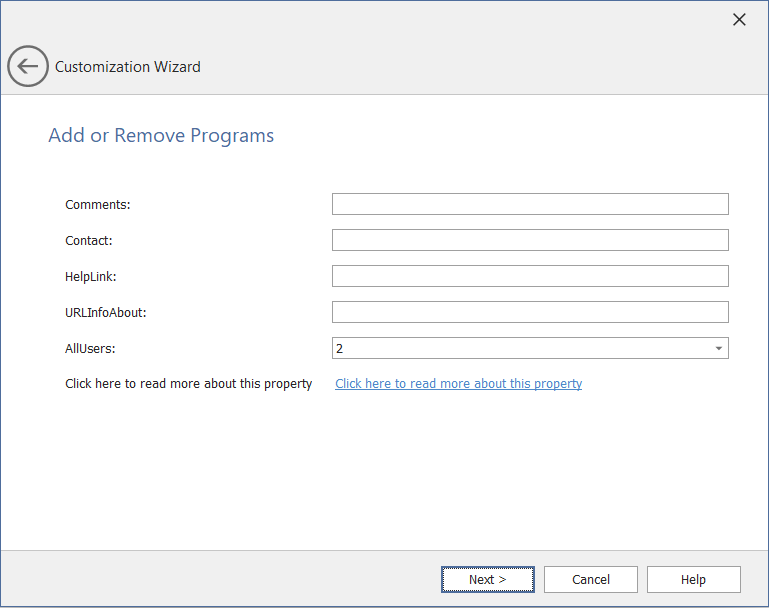
Task: Click the Comments: label
Action: point(98,204)
